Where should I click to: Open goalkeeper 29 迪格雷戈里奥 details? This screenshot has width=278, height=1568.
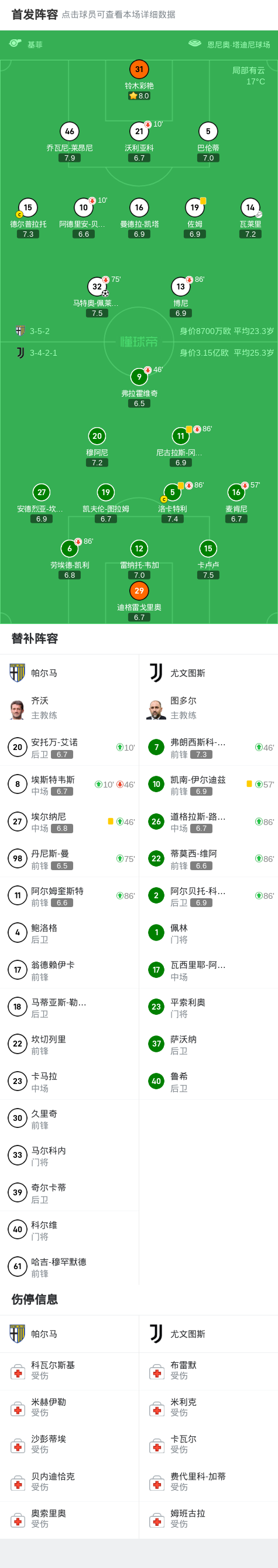(139, 591)
